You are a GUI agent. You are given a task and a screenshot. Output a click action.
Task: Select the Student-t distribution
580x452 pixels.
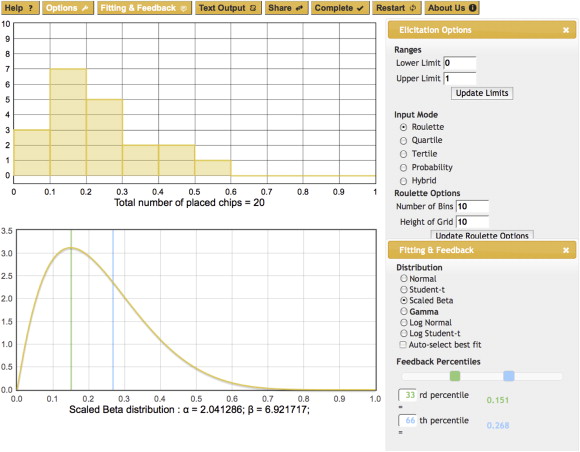[x=404, y=289]
